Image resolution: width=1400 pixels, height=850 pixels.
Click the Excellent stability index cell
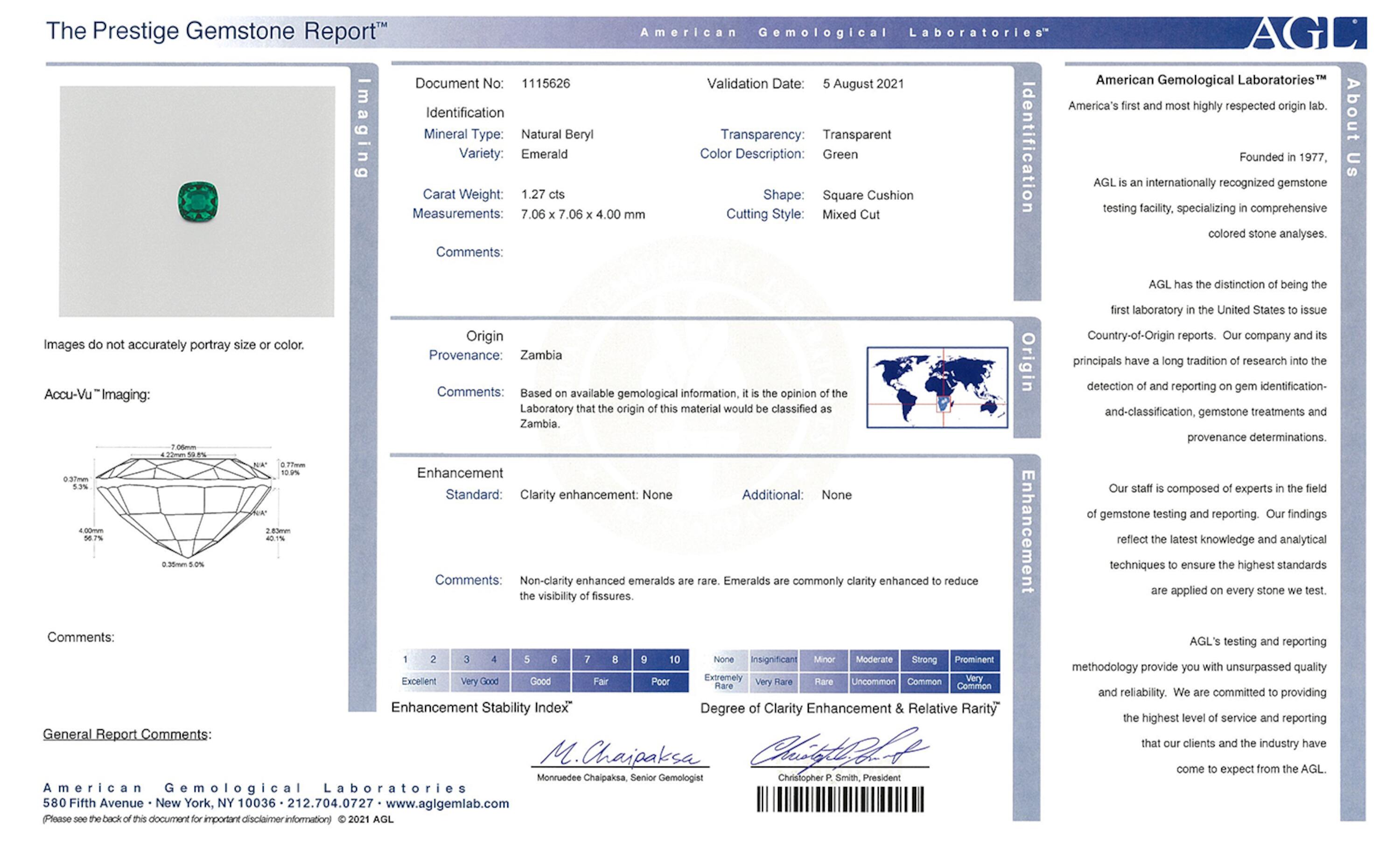coord(419,681)
